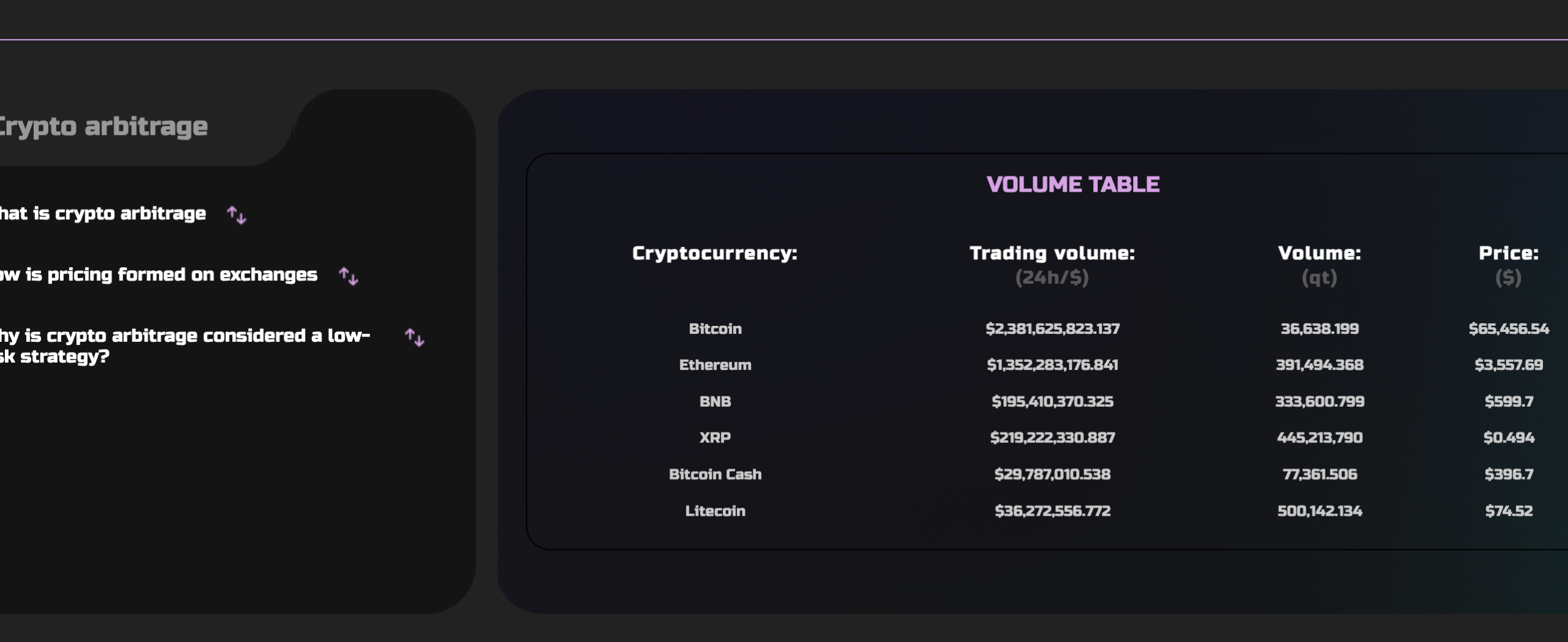Select the BNB row name

click(x=715, y=402)
